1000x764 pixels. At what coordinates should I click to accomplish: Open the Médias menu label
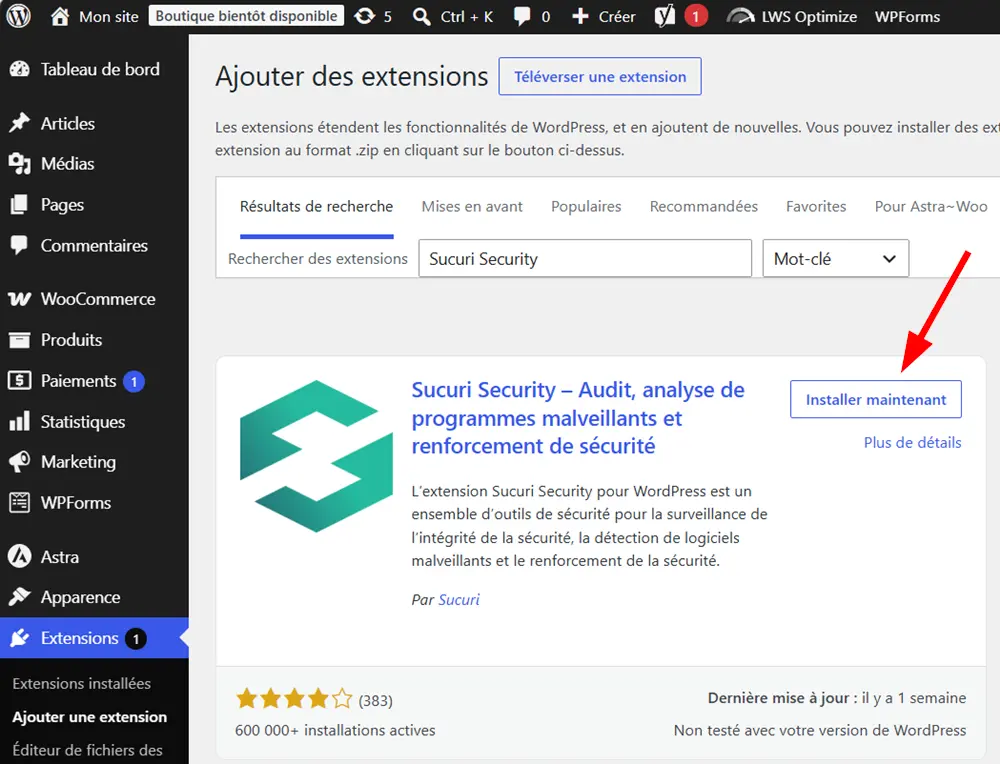[x=68, y=164]
